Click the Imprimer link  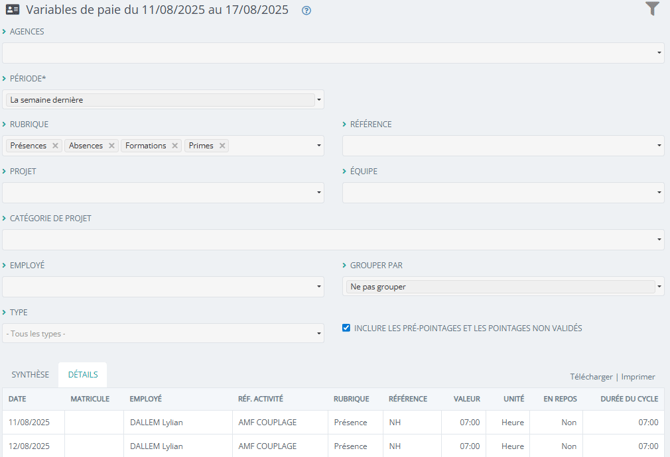[638, 377]
